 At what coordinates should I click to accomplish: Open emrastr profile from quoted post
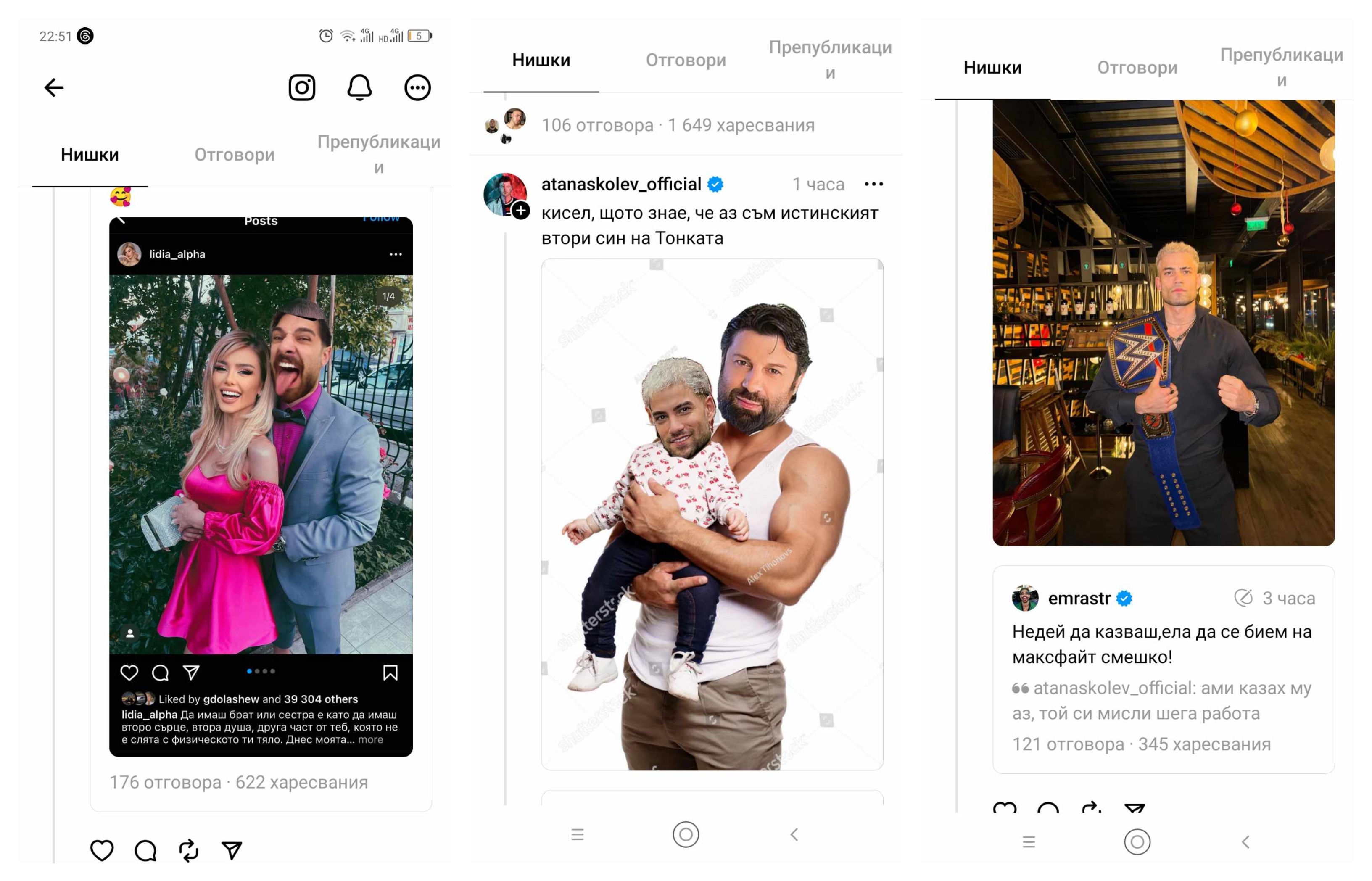pos(1079,599)
